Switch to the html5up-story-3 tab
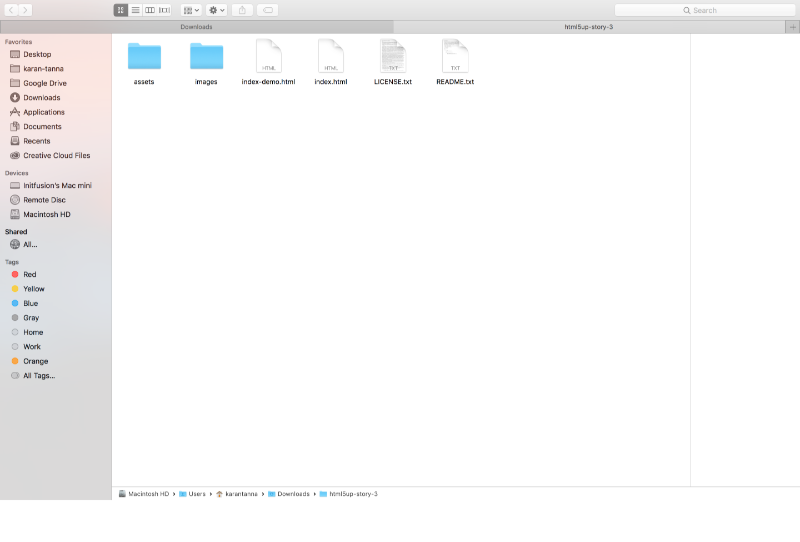This screenshot has height=542, width=800. [589, 27]
